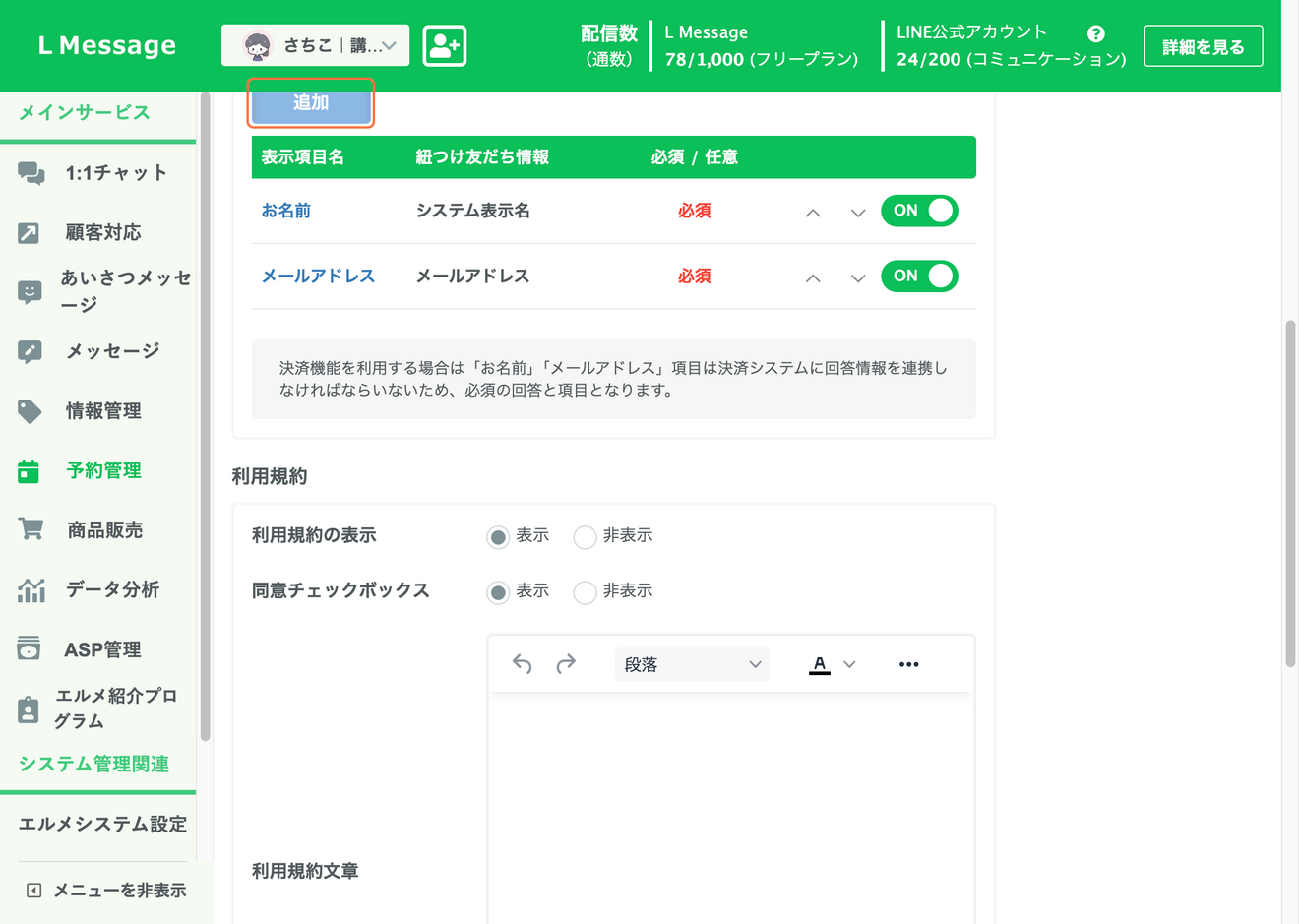Move メールアドレス up with the chevron

[813, 278]
